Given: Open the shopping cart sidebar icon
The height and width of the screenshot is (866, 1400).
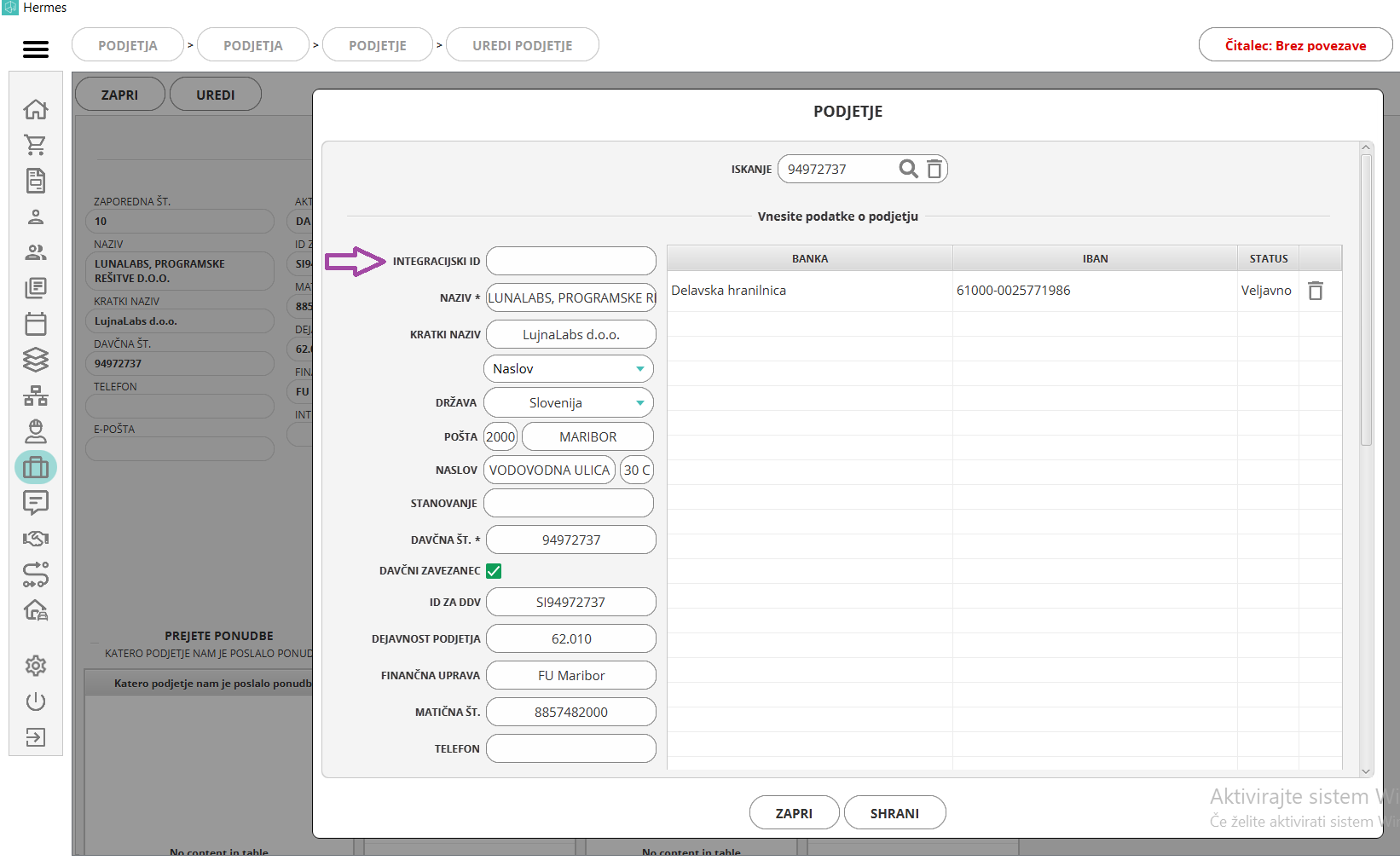Looking at the screenshot, I should click(x=36, y=145).
